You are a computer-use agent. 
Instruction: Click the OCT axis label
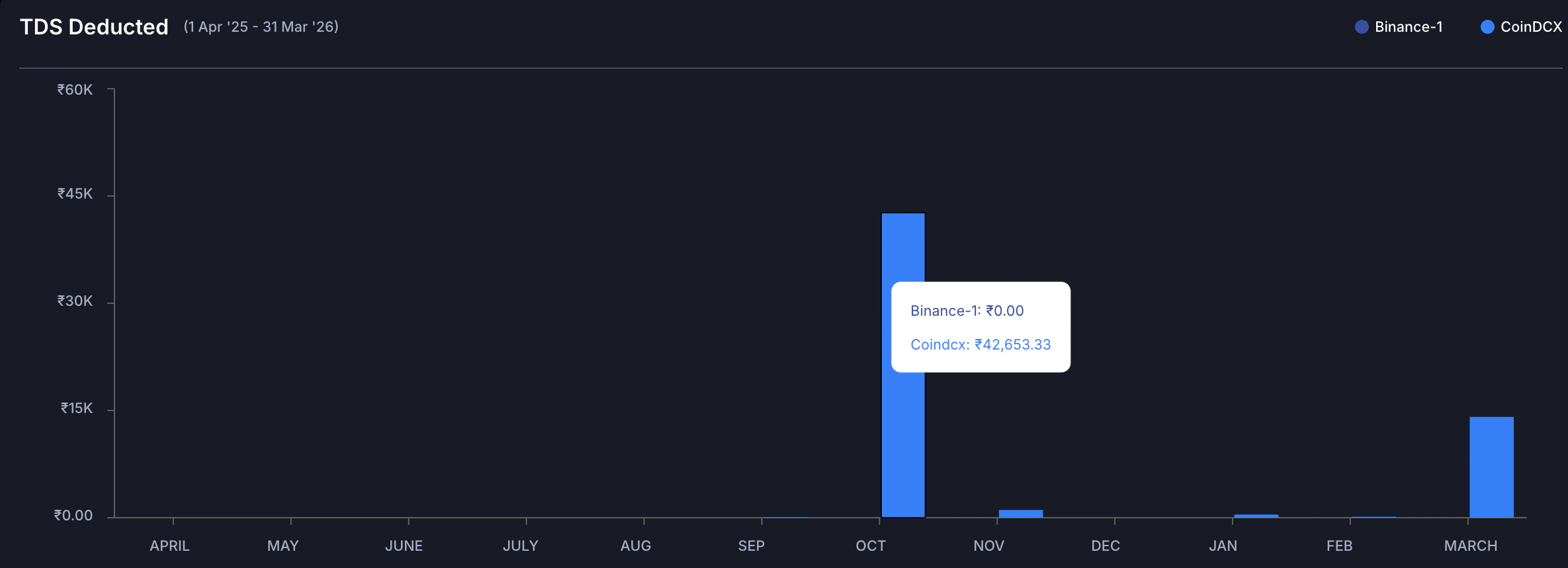871,546
